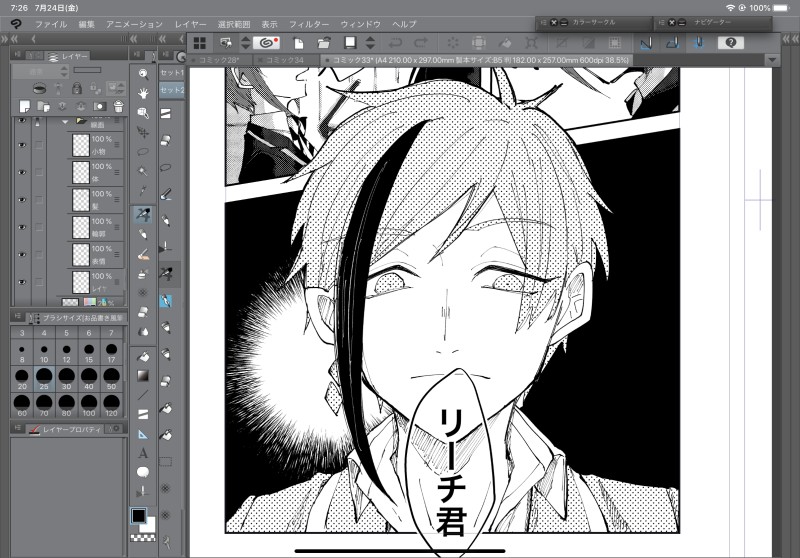Hide the 髪 layer via eye icon
This screenshot has height=558, width=800.
(22, 200)
